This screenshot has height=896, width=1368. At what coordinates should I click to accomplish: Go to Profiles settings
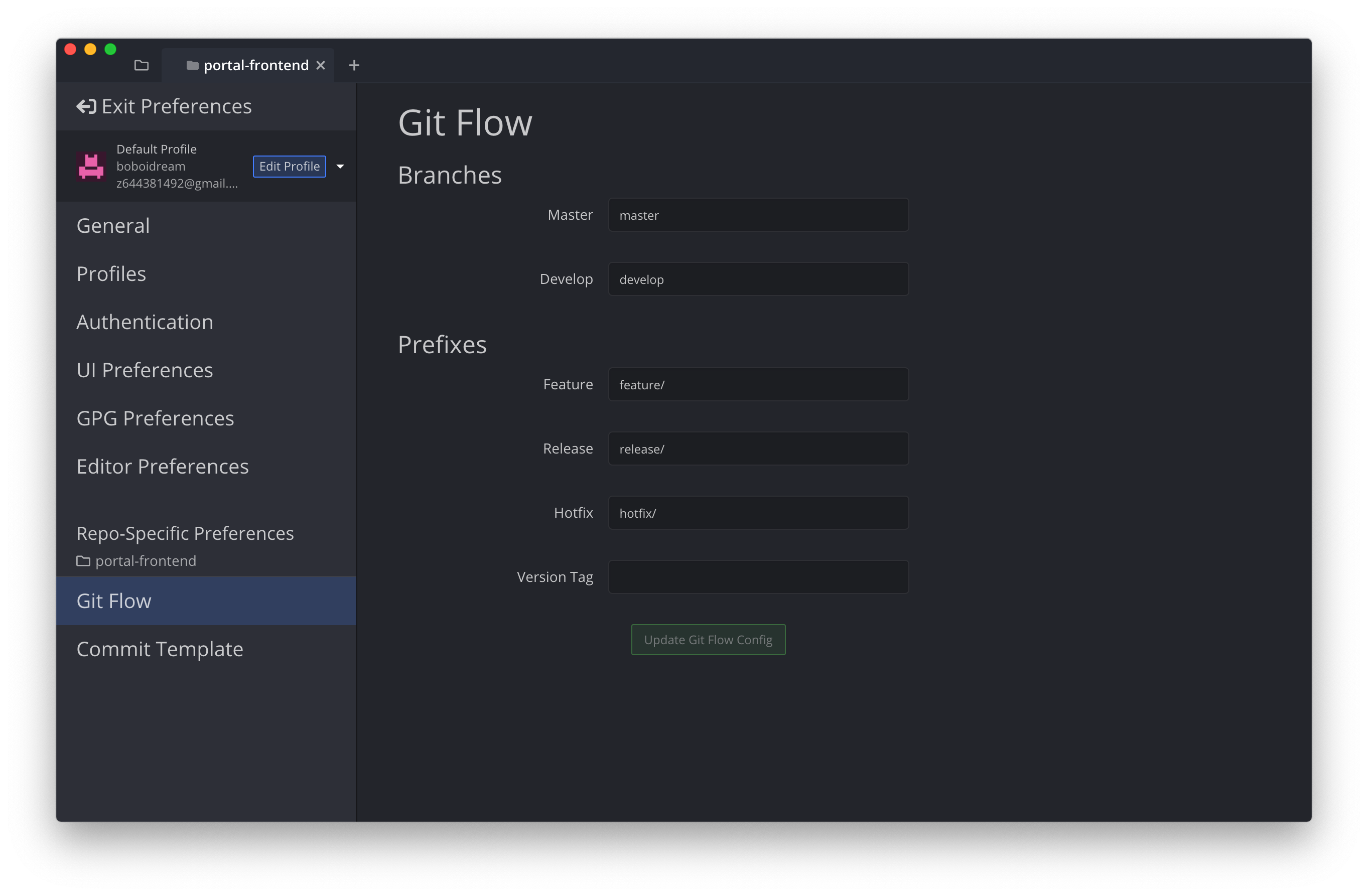(x=111, y=274)
